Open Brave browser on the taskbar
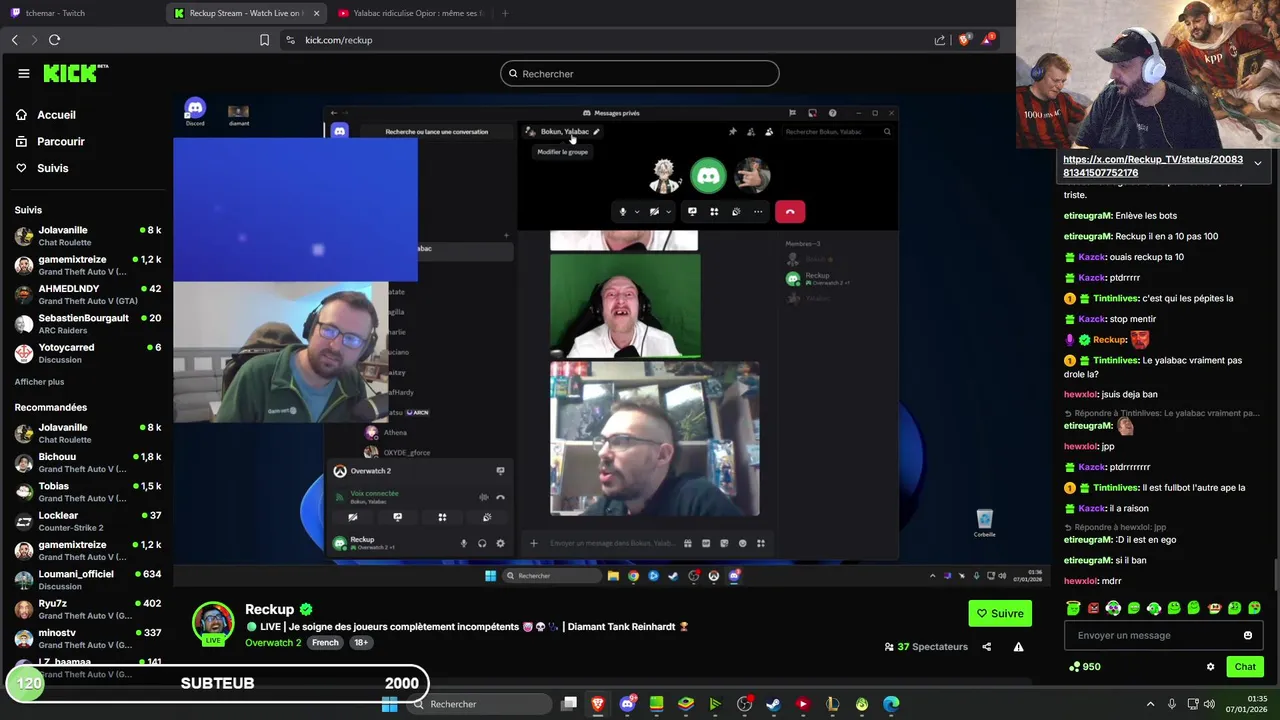 click(598, 704)
